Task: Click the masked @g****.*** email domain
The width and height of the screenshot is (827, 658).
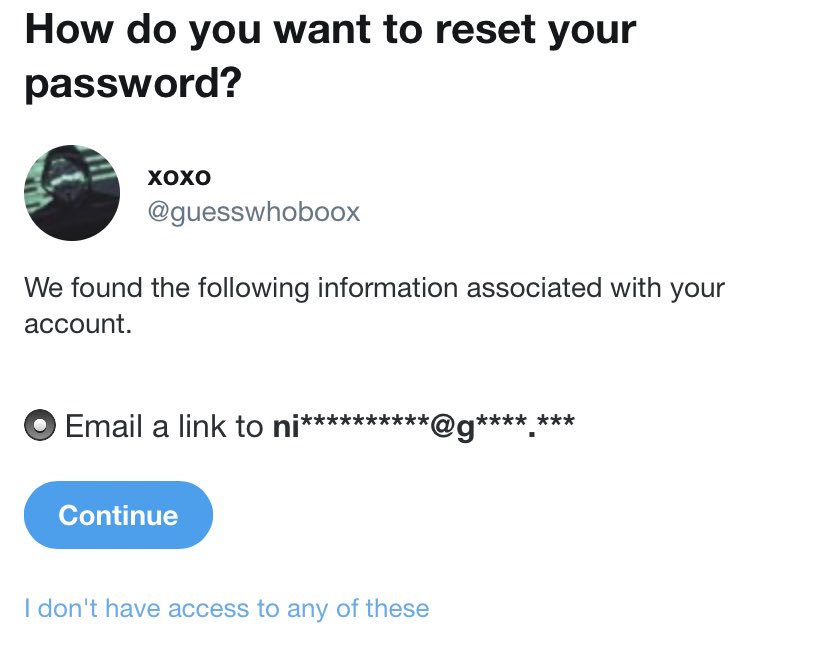Action: [503, 426]
